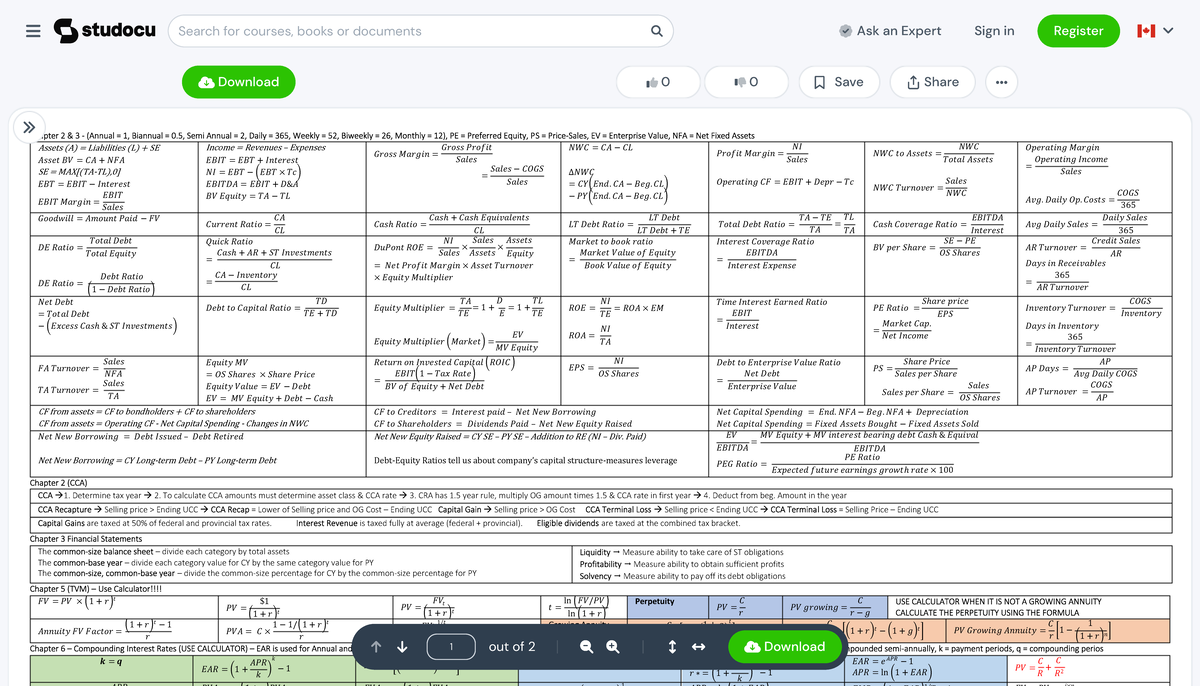
Task: Click the green Register button
Action: coord(1078,30)
